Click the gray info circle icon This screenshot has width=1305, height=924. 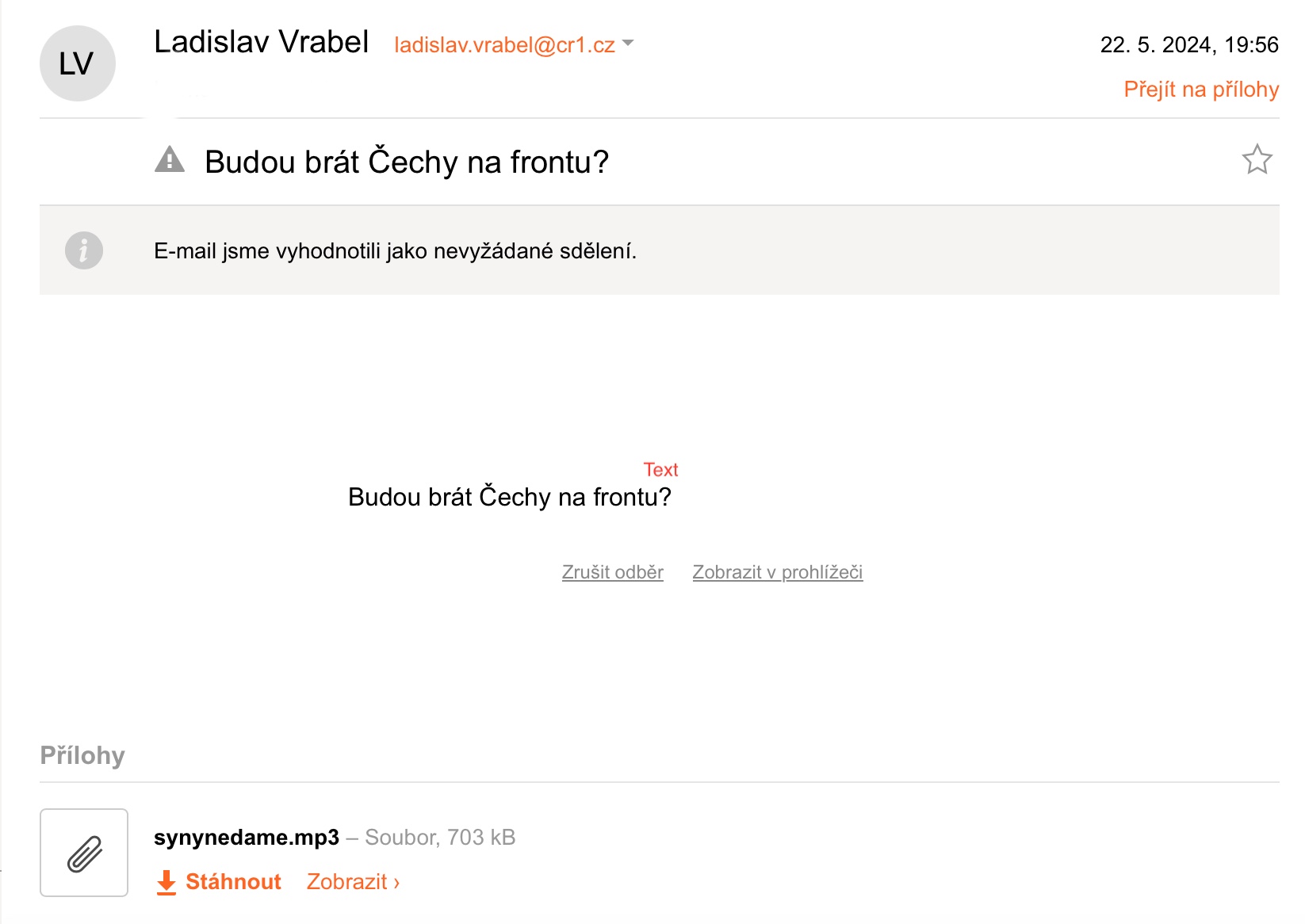[x=84, y=250]
